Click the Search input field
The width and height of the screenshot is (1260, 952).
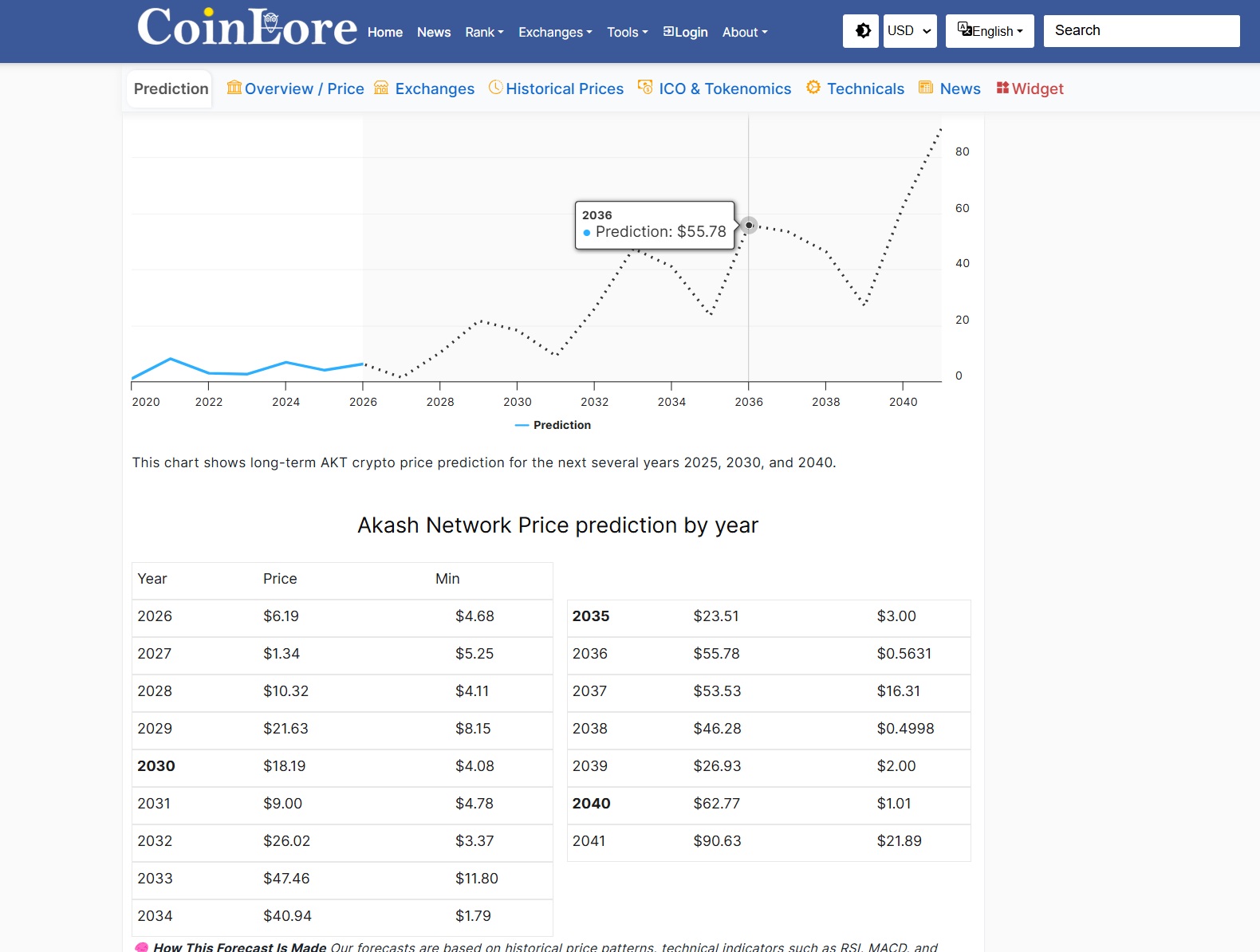[x=1142, y=30]
